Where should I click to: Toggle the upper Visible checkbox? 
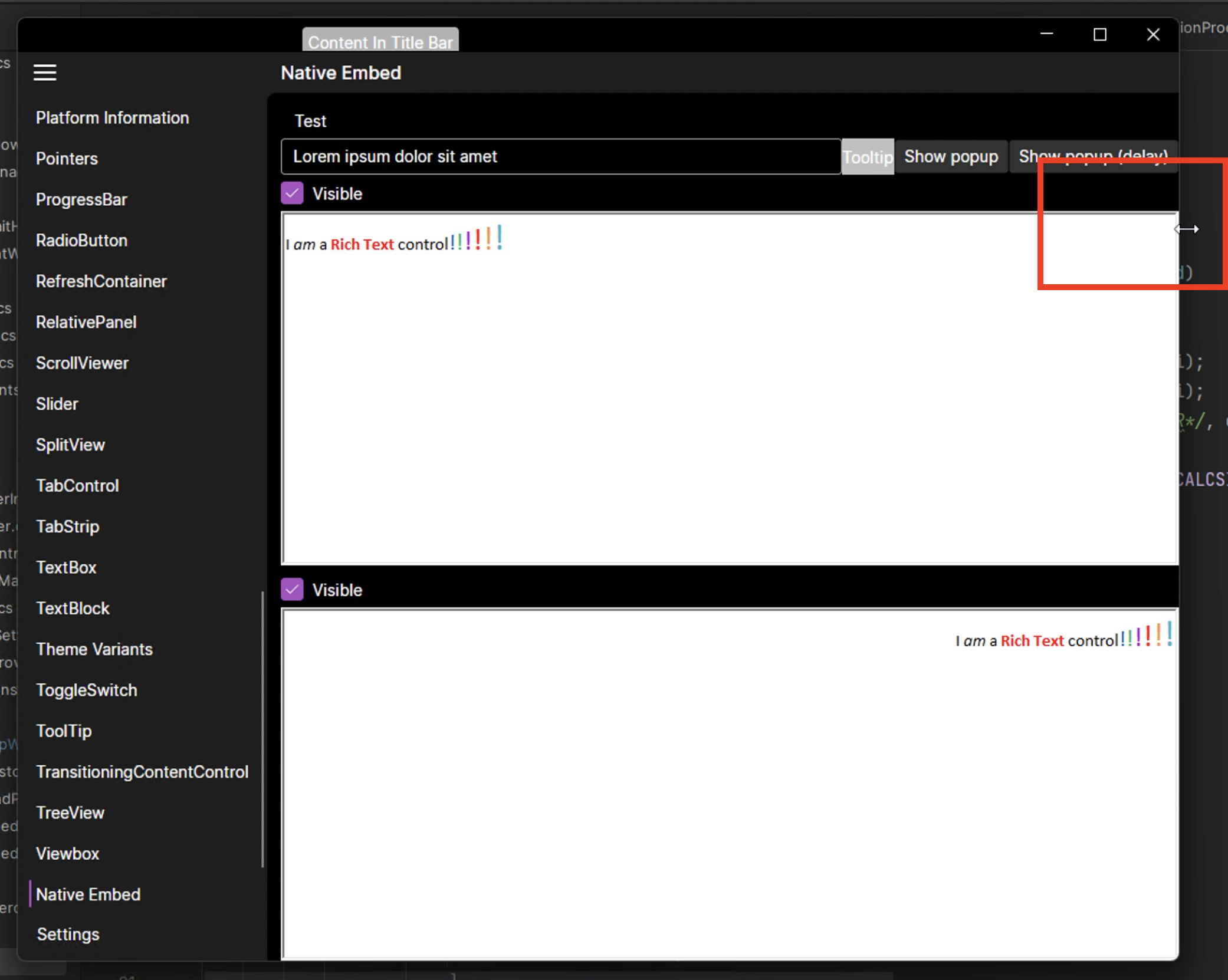pos(291,193)
